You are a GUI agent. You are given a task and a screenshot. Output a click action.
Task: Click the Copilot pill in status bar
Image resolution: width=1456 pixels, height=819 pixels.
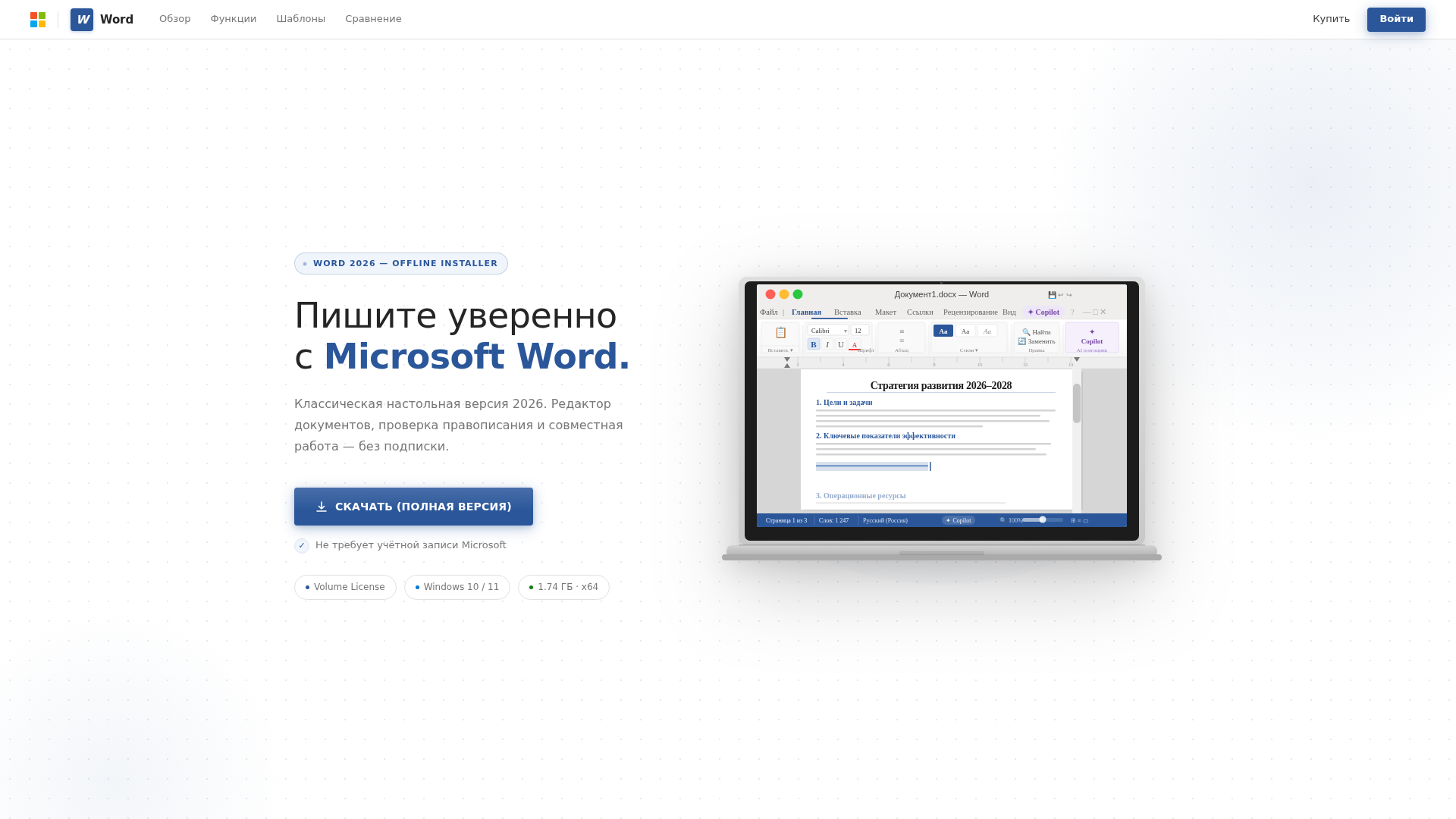959,521
